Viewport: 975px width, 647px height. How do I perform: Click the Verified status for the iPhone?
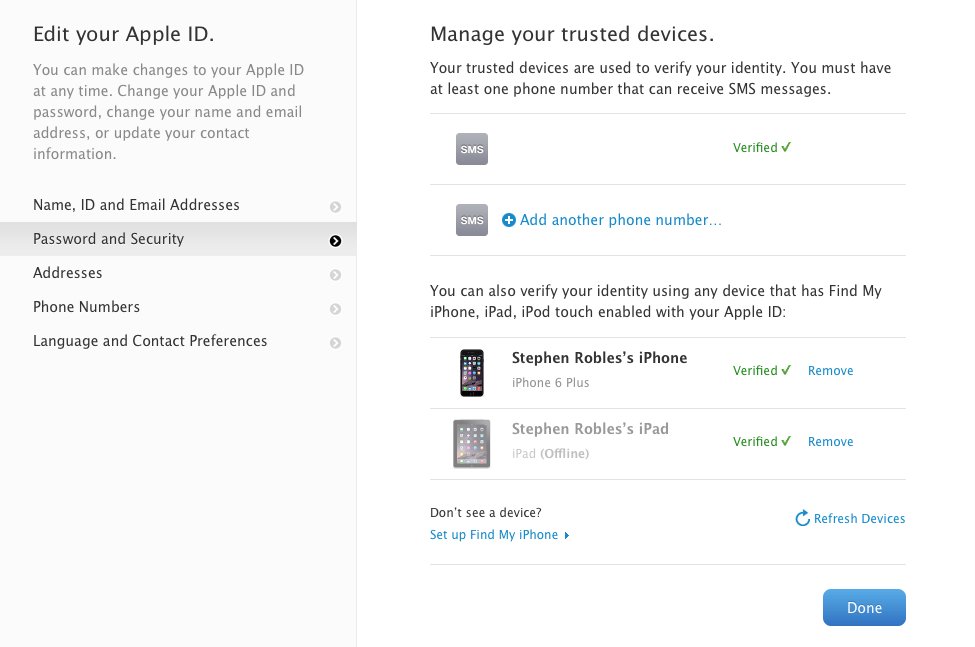pyautogui.click(x=762, y=370)
